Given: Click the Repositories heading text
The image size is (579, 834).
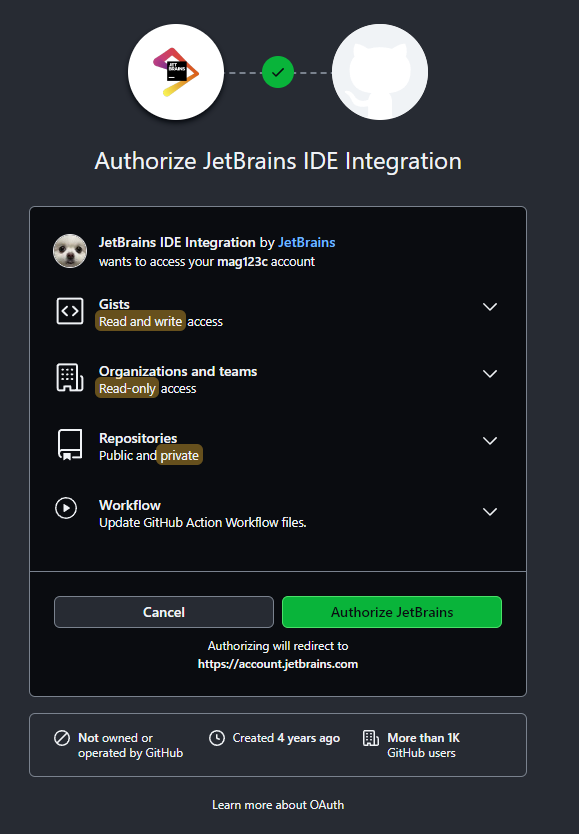Looking at the screenshot, I should pos(138,438).
